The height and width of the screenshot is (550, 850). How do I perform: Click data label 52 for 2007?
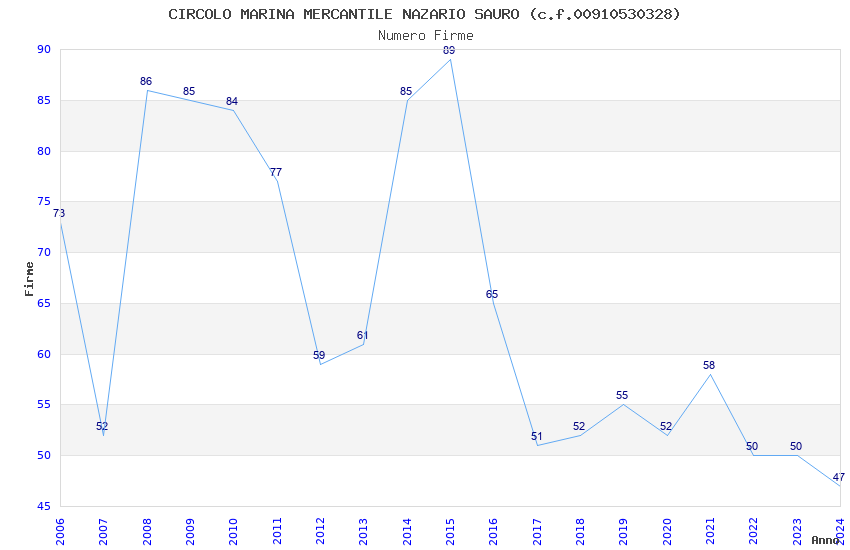(102, 426)
